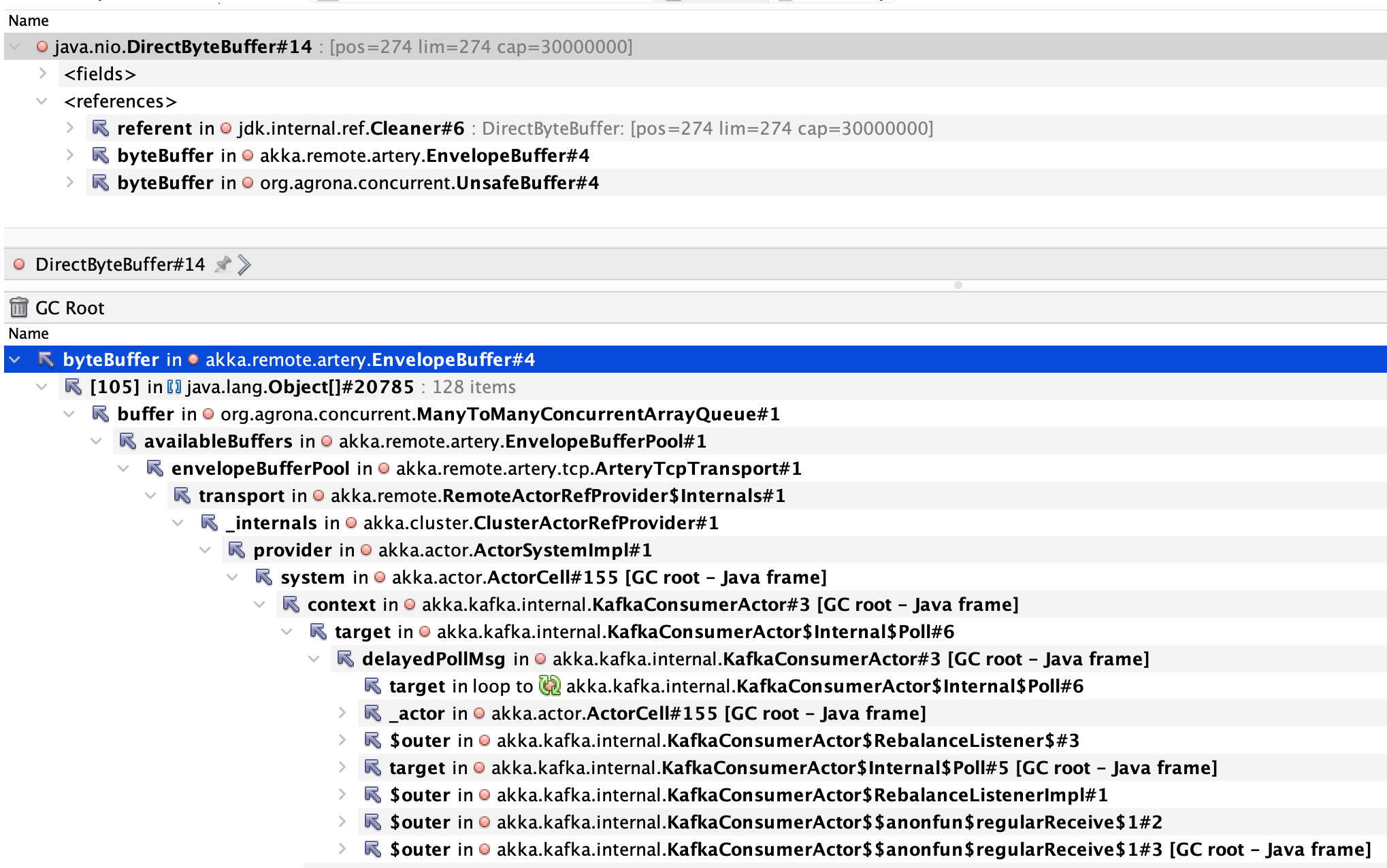Click reference arrow on context KafkaConsumerActor#3 row

click(x=291, y=605)
